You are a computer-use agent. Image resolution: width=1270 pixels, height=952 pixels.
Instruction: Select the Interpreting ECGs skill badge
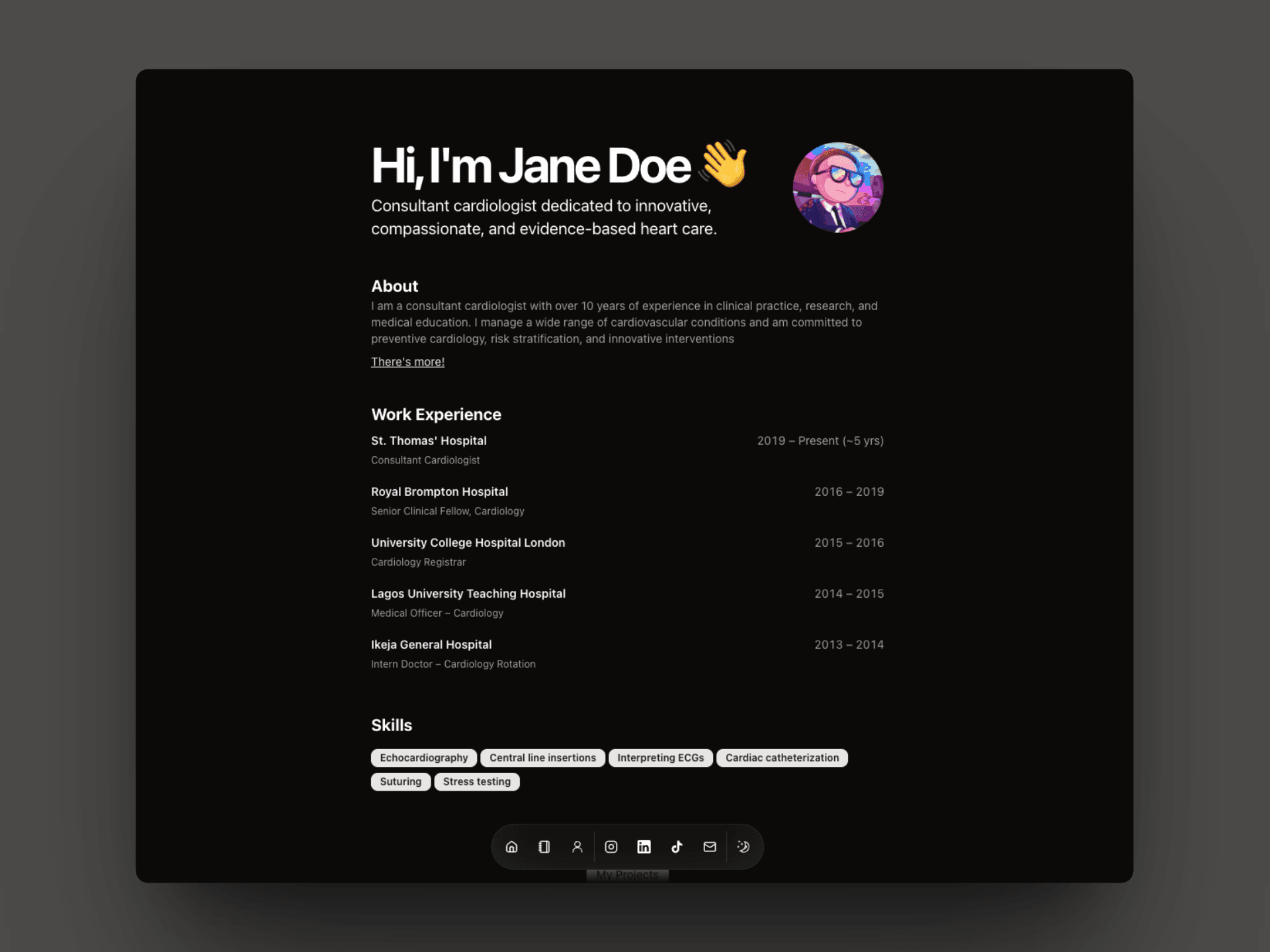[x=660, y=758]
